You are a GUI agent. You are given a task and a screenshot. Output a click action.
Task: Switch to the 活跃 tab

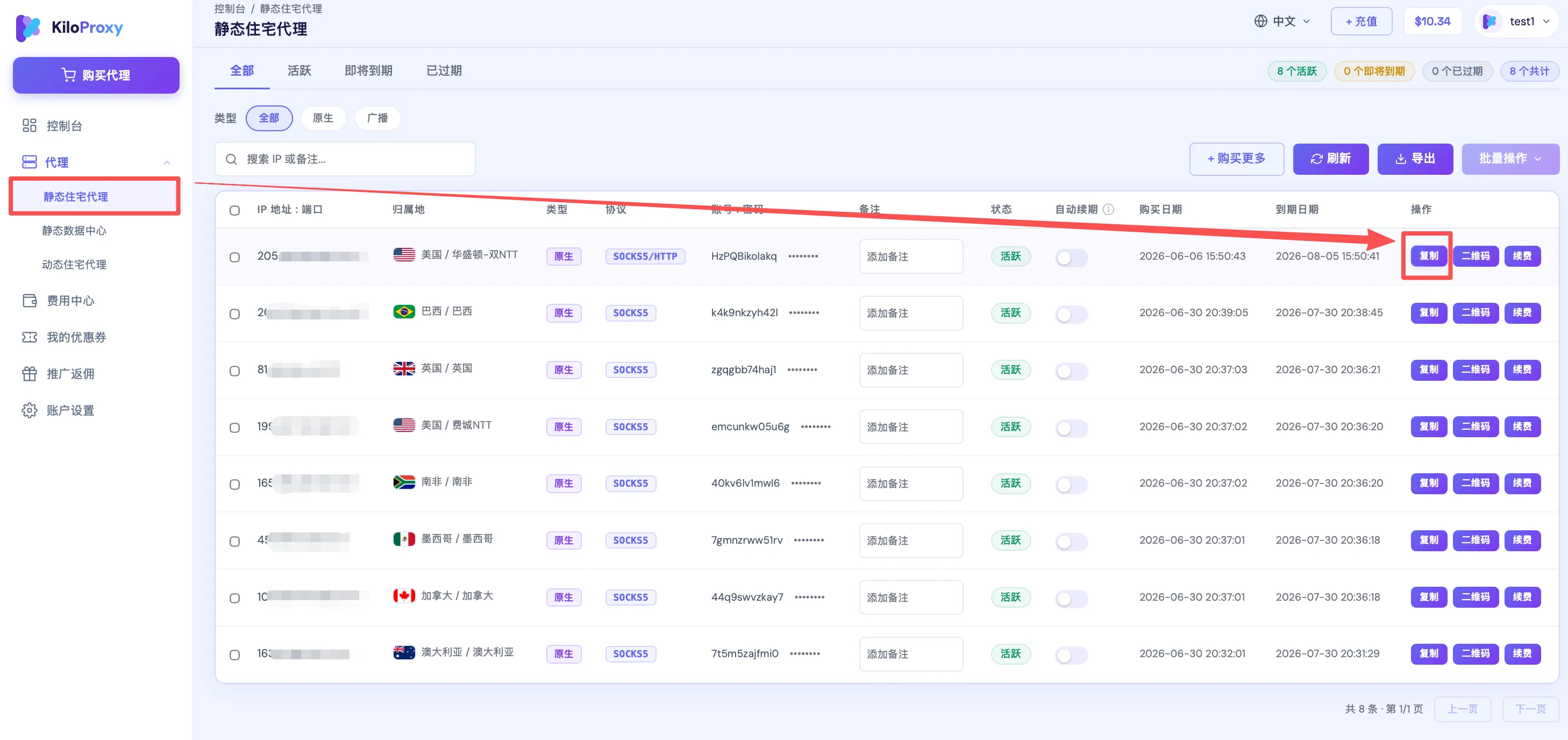(299, 70)
